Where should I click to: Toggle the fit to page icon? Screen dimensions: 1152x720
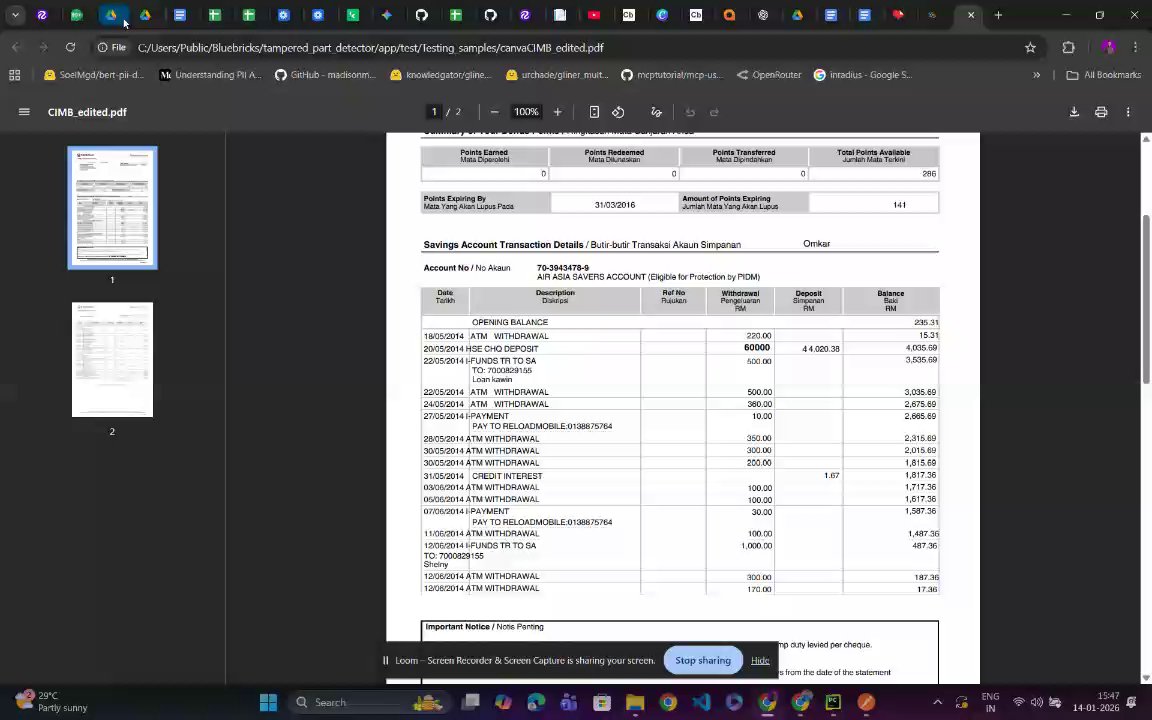point(594,112)
